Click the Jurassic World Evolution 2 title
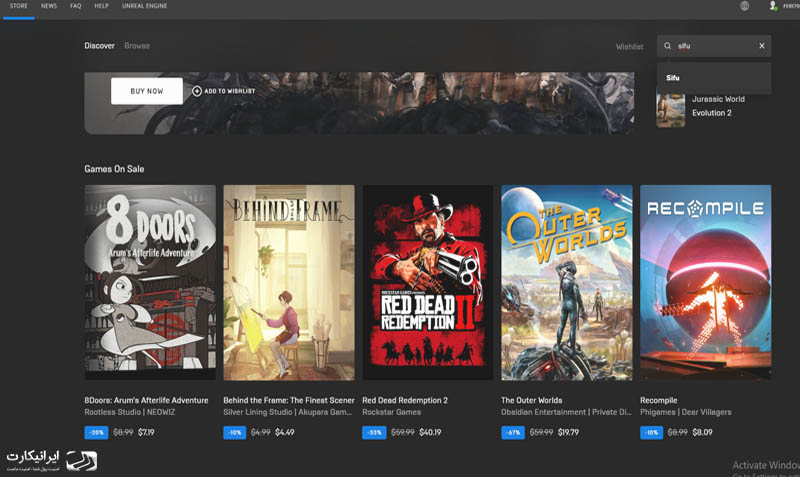The width and height of the screenshot is (800, 477). click(718, 106)
